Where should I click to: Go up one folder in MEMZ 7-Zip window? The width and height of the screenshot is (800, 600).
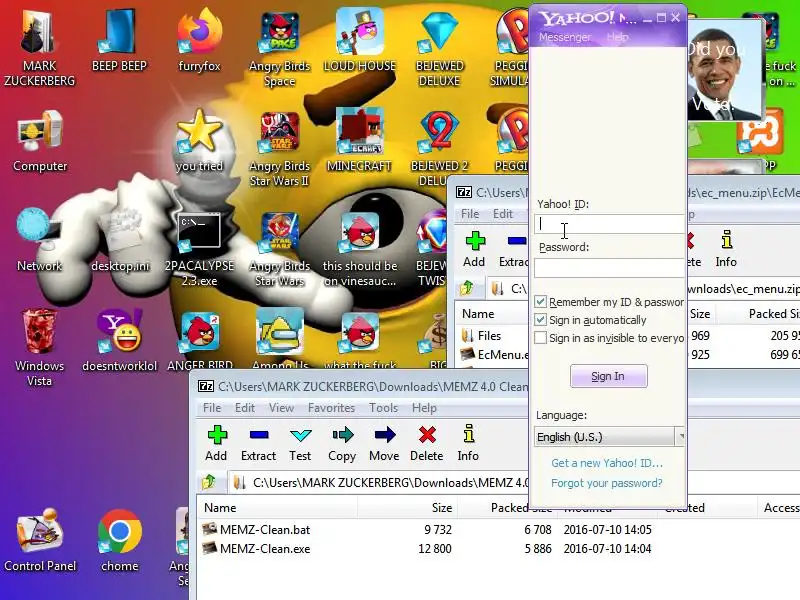point(209,482)
